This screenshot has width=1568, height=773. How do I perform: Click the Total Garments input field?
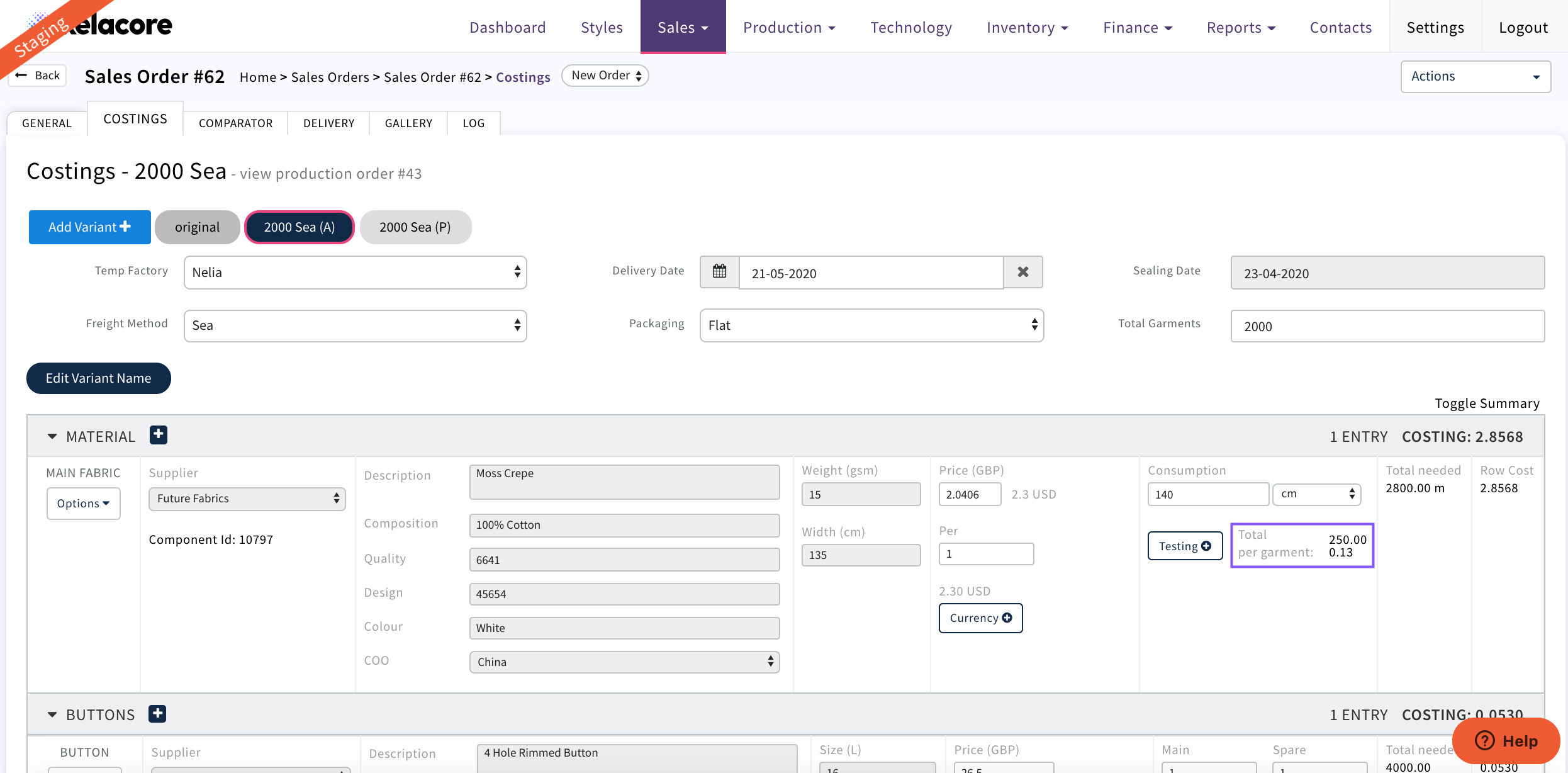click(1387, 326)
